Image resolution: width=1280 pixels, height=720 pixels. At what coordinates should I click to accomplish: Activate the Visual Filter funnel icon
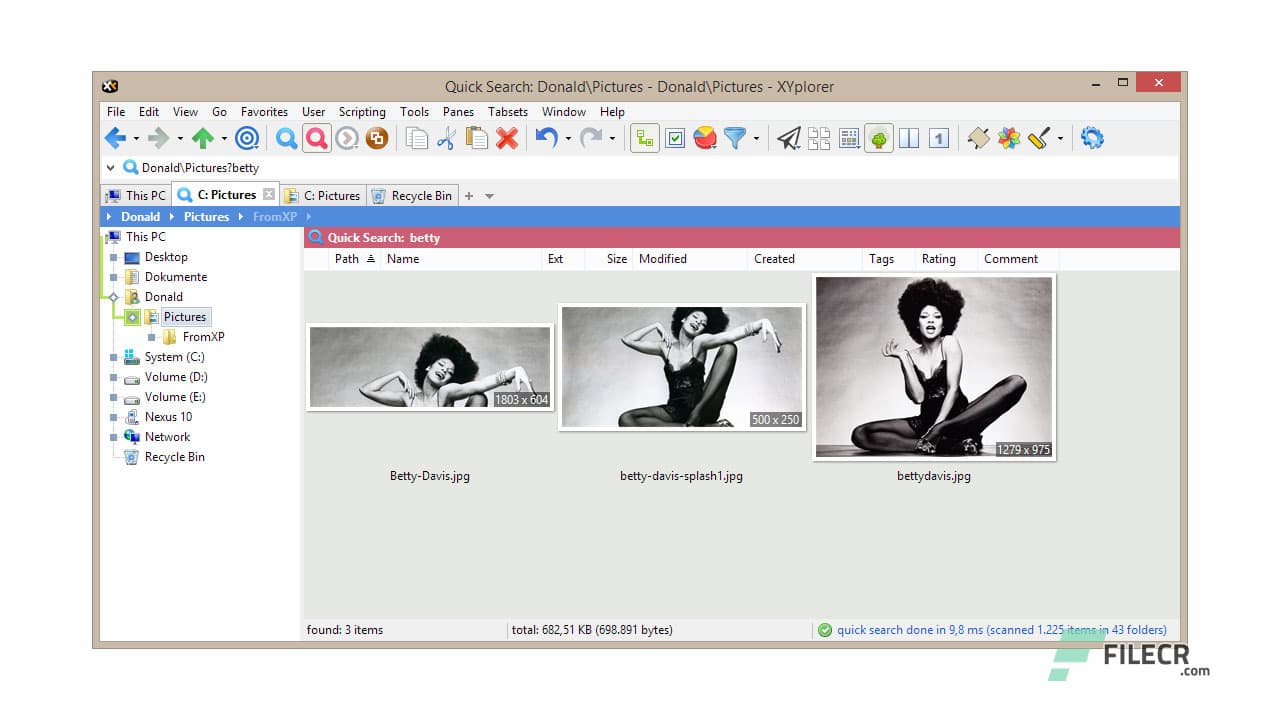point(735,138)
